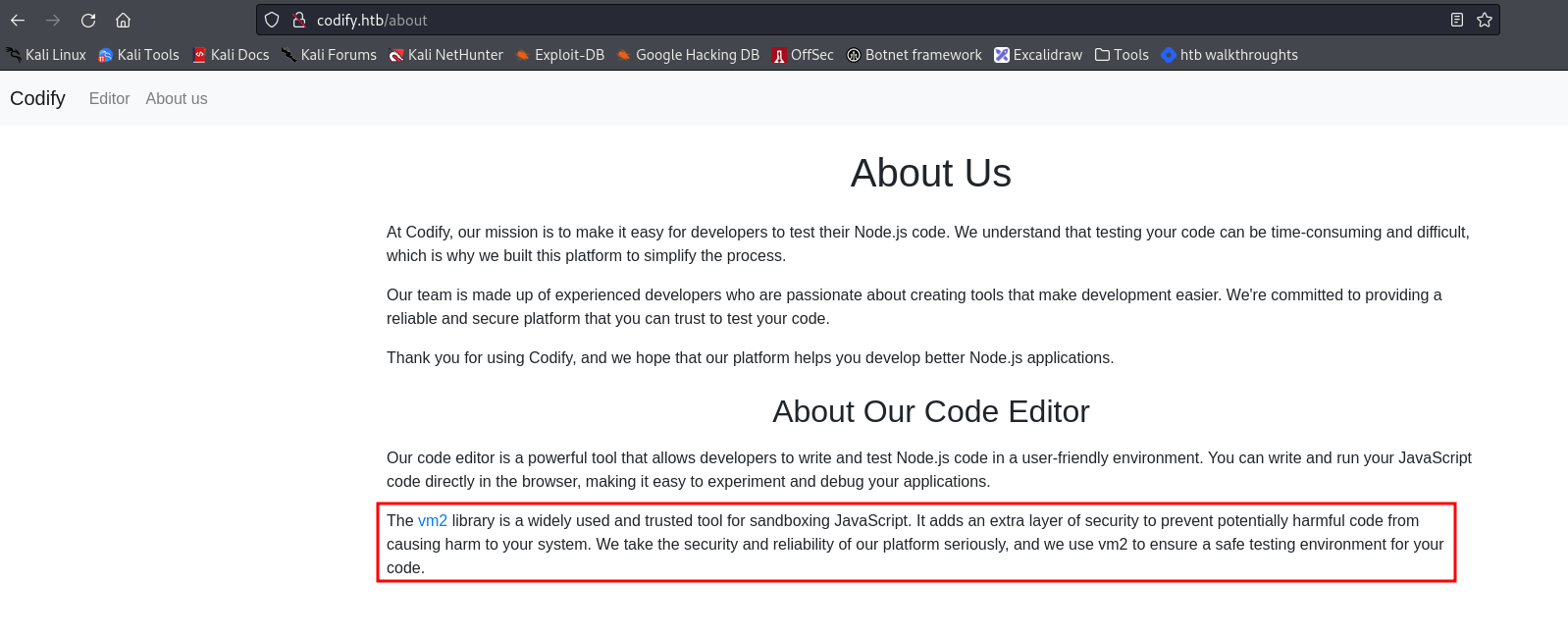Expand the Tools bookmark folder
This screenshot has width=1568, height=637.
tap(1122, 55)
